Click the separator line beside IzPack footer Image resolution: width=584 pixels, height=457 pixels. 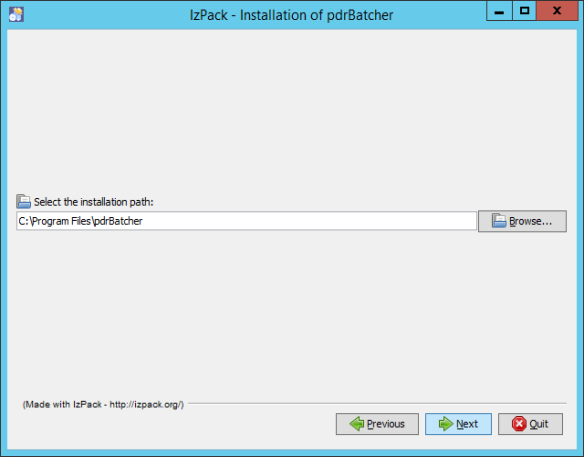click(x=377, y=403)
